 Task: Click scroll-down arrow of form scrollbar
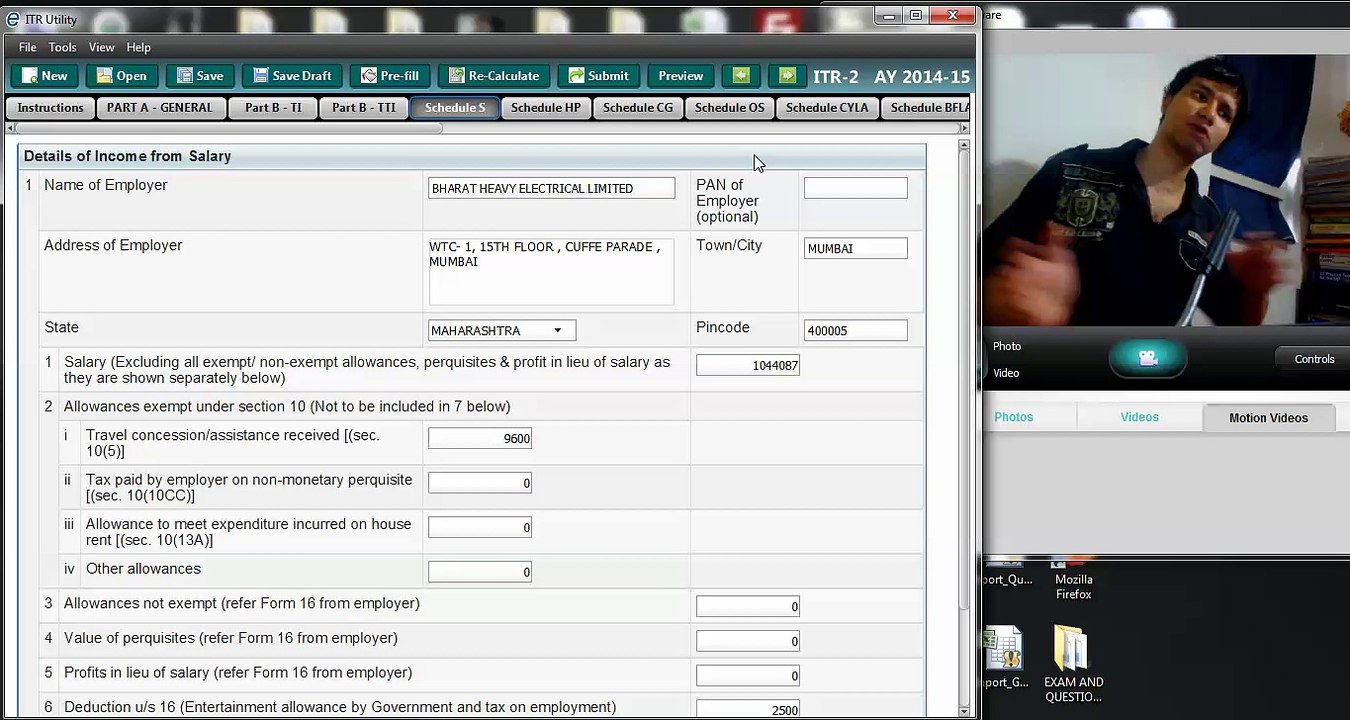point(964,711)
